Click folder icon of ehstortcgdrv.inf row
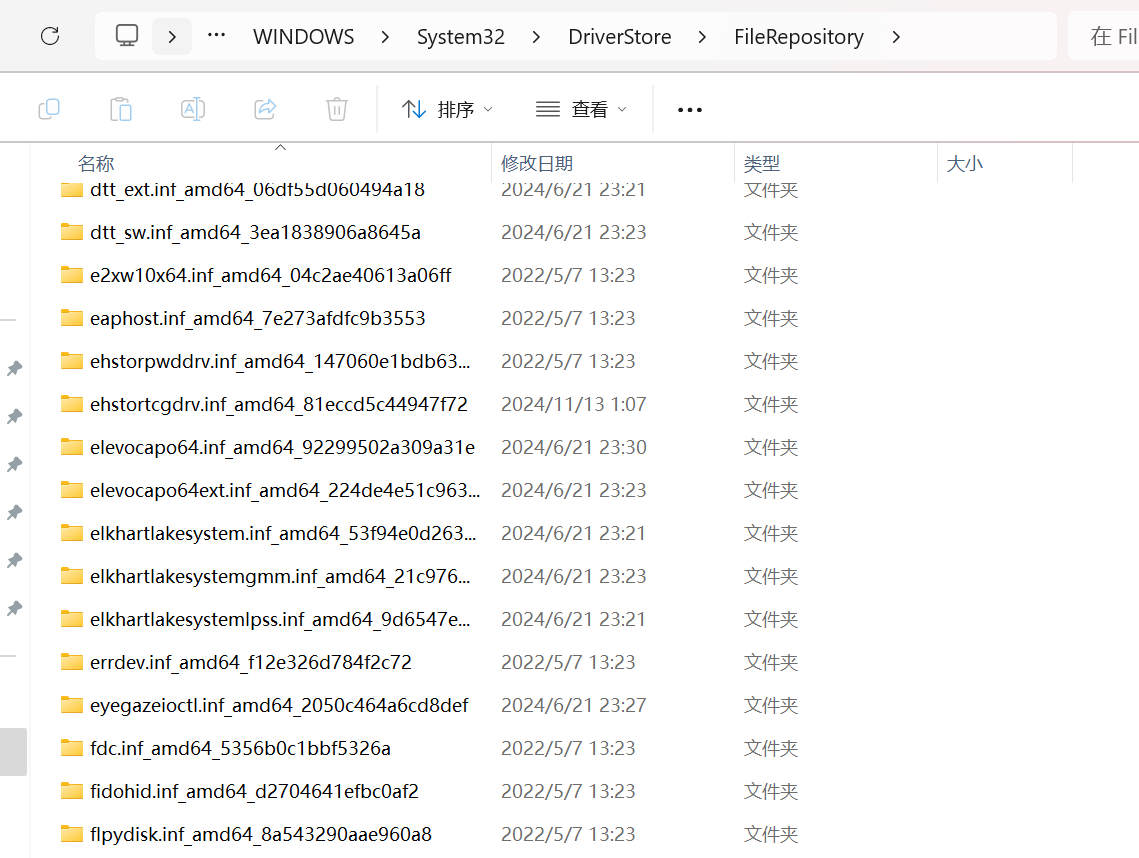Screen dimensions: 1139x858 coord(71,403)
